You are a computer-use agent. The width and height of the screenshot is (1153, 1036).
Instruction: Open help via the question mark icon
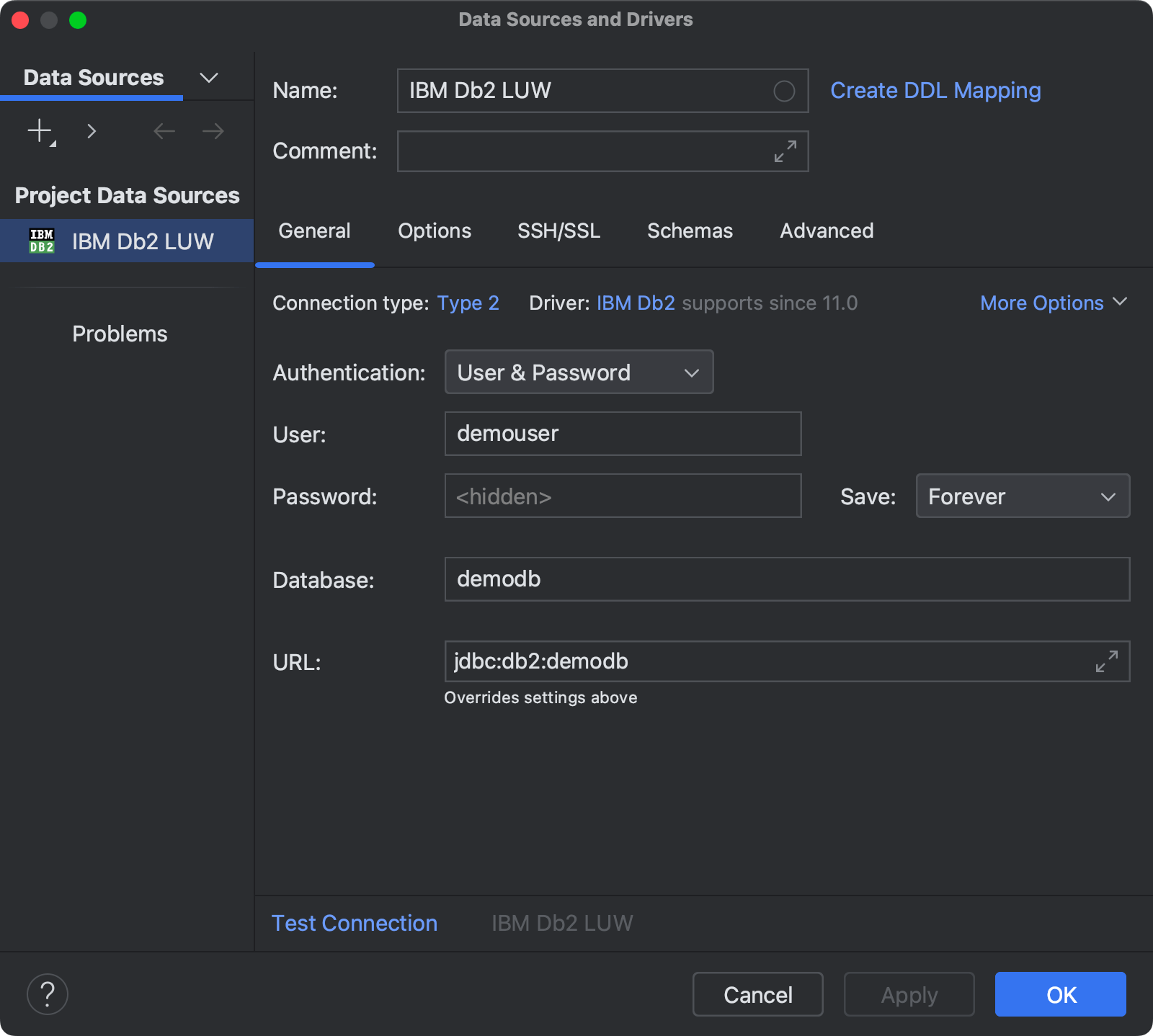pyautogui.click(x=47, y=994)
